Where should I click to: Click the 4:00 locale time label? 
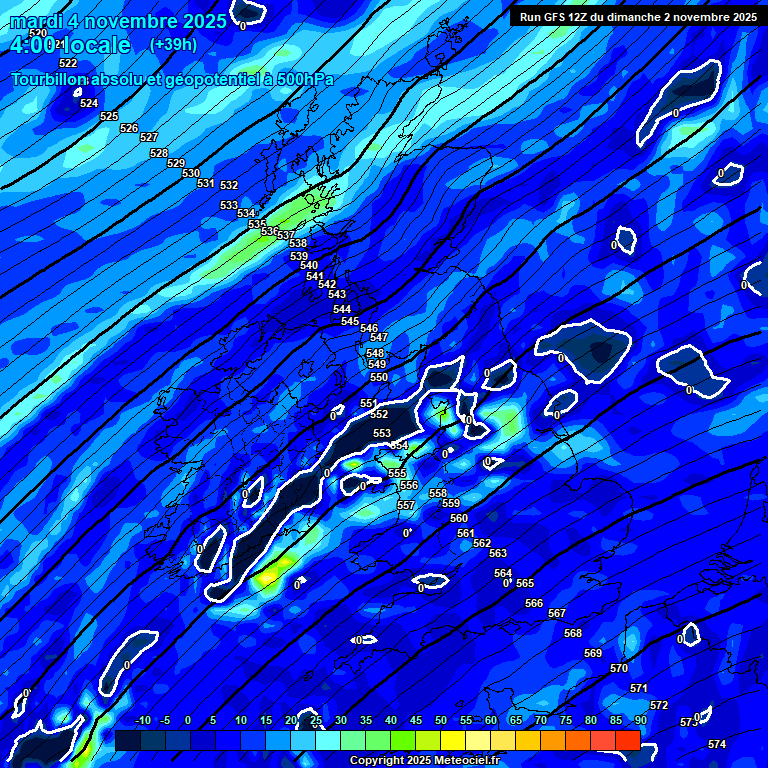click(70, 46)
